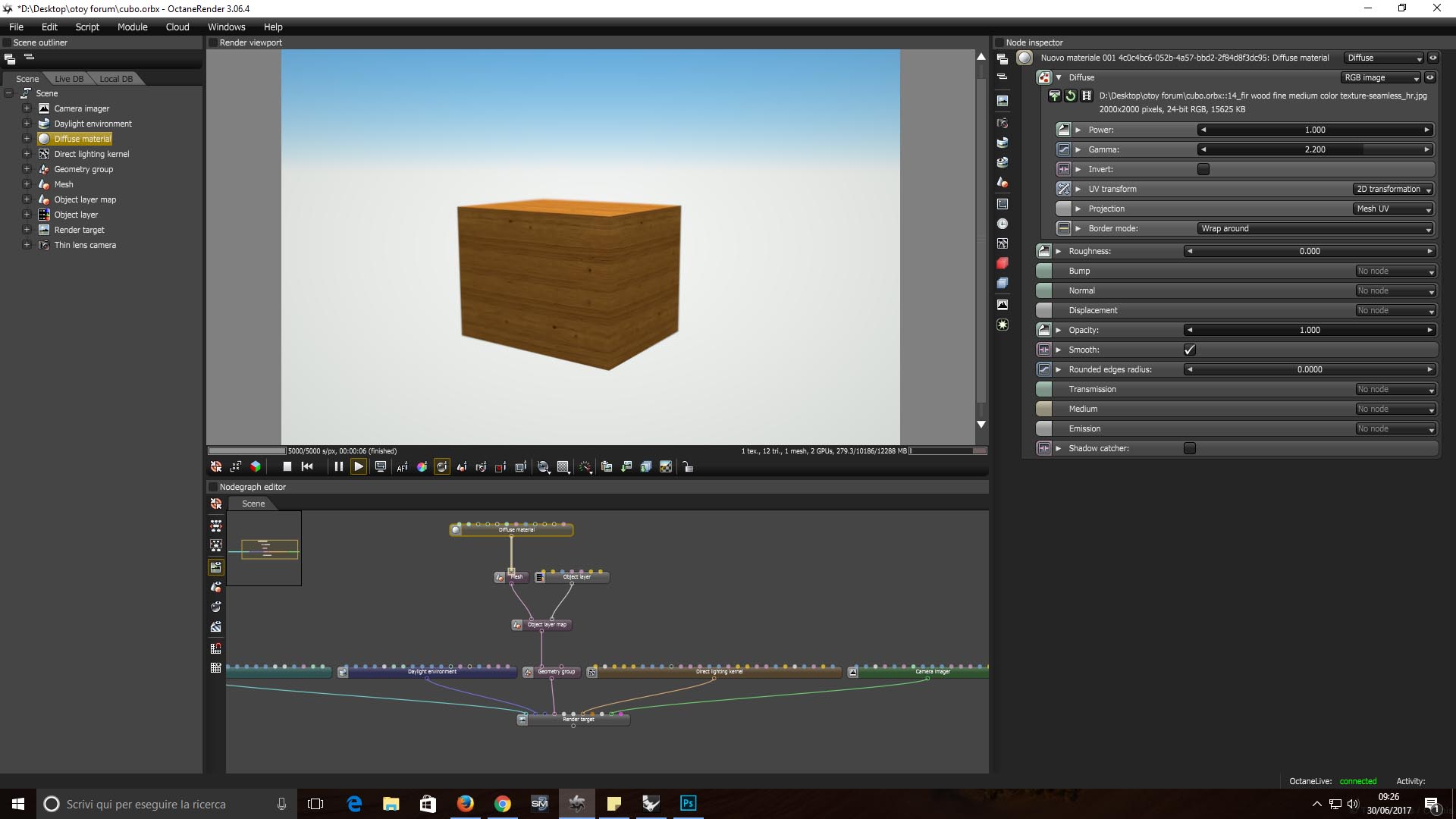Click the restart render icon
1456x819 pixels.
click(307, 467)
